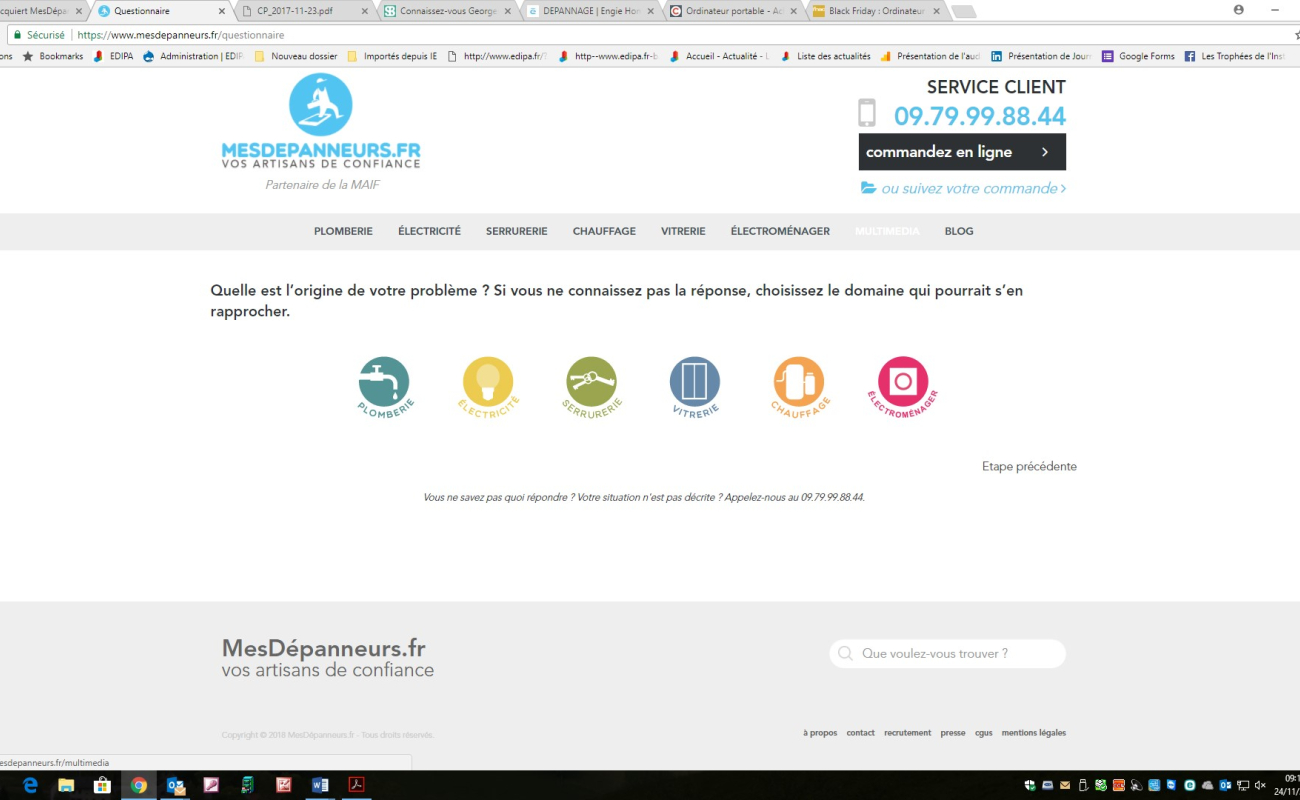The width and height of the screenshot is (1300, 800).
Task: Select VITRERIE in the navigation bar
Action: click(x=683, y=231)
